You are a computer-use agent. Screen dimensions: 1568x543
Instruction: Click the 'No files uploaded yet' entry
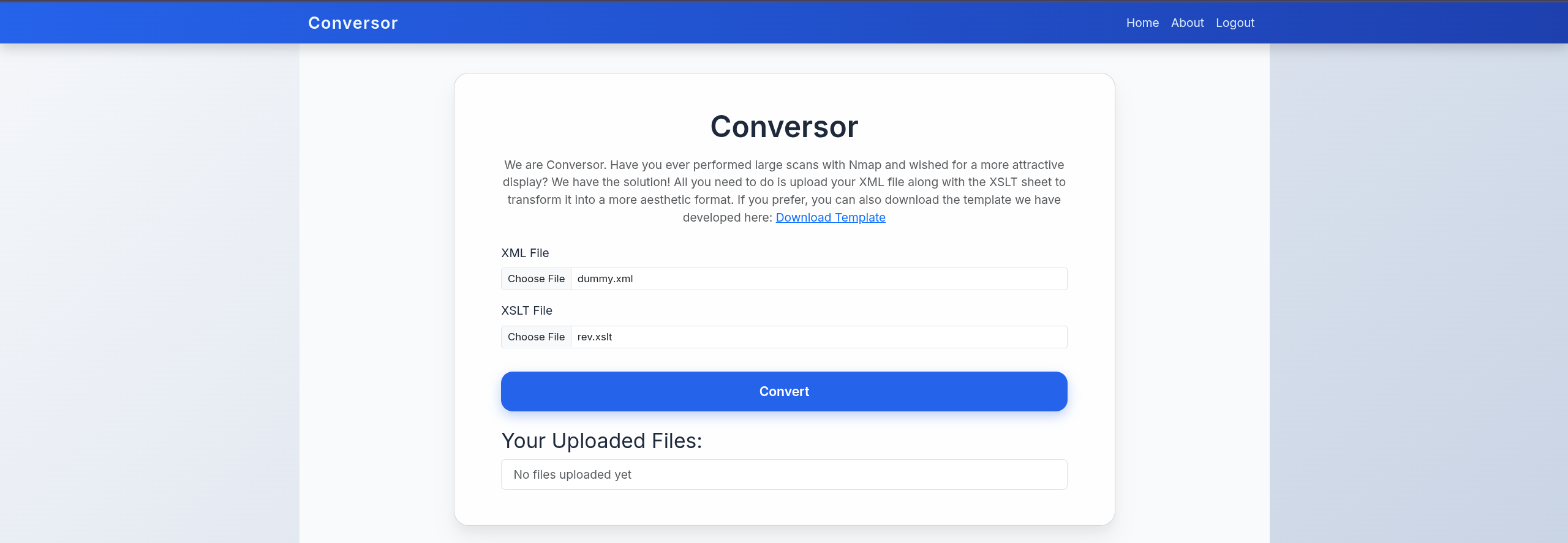[572, 474]
